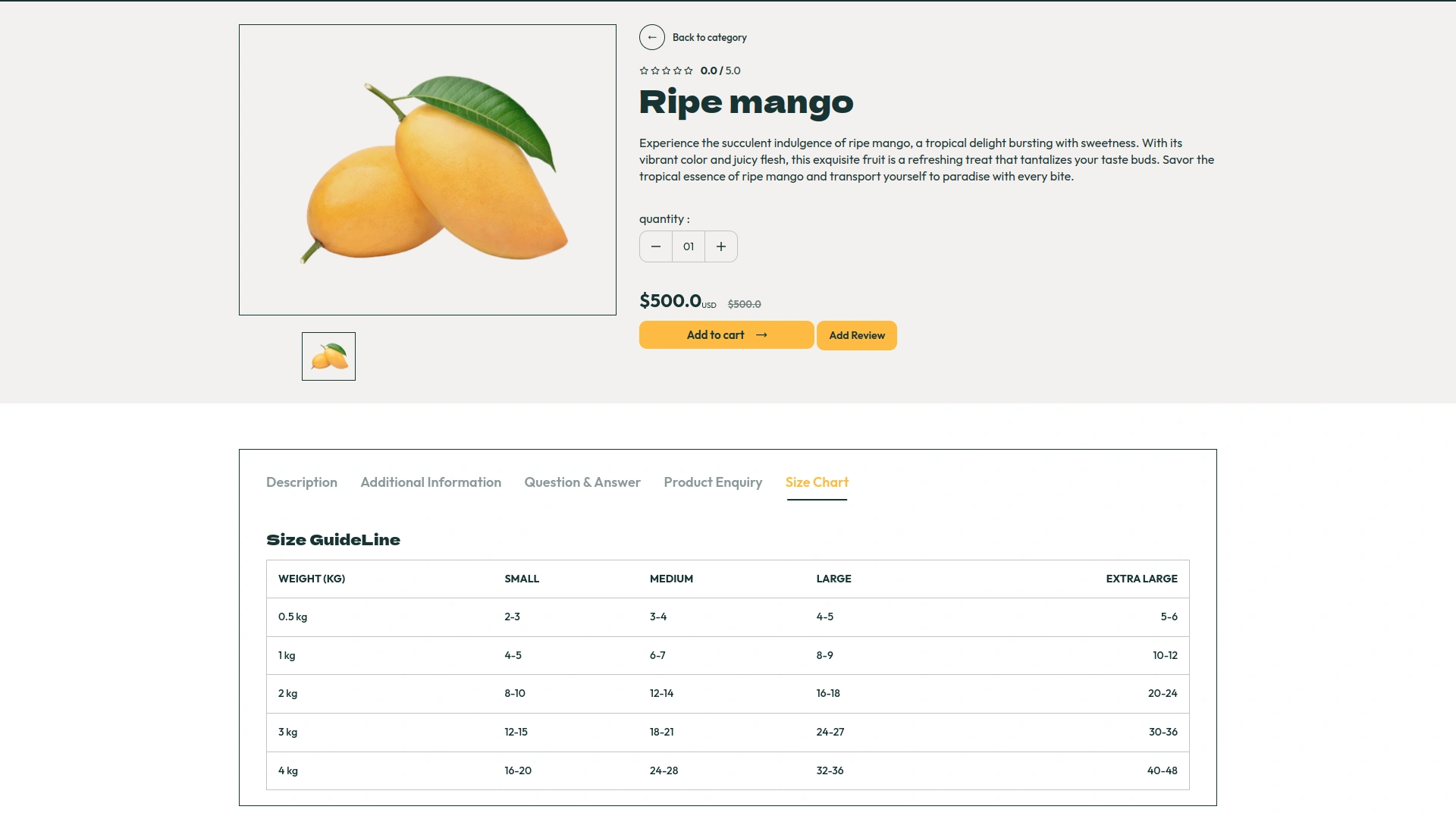The image size is (1456, 819).
Task: Increase quantity with plus icon
Action: 721,246
